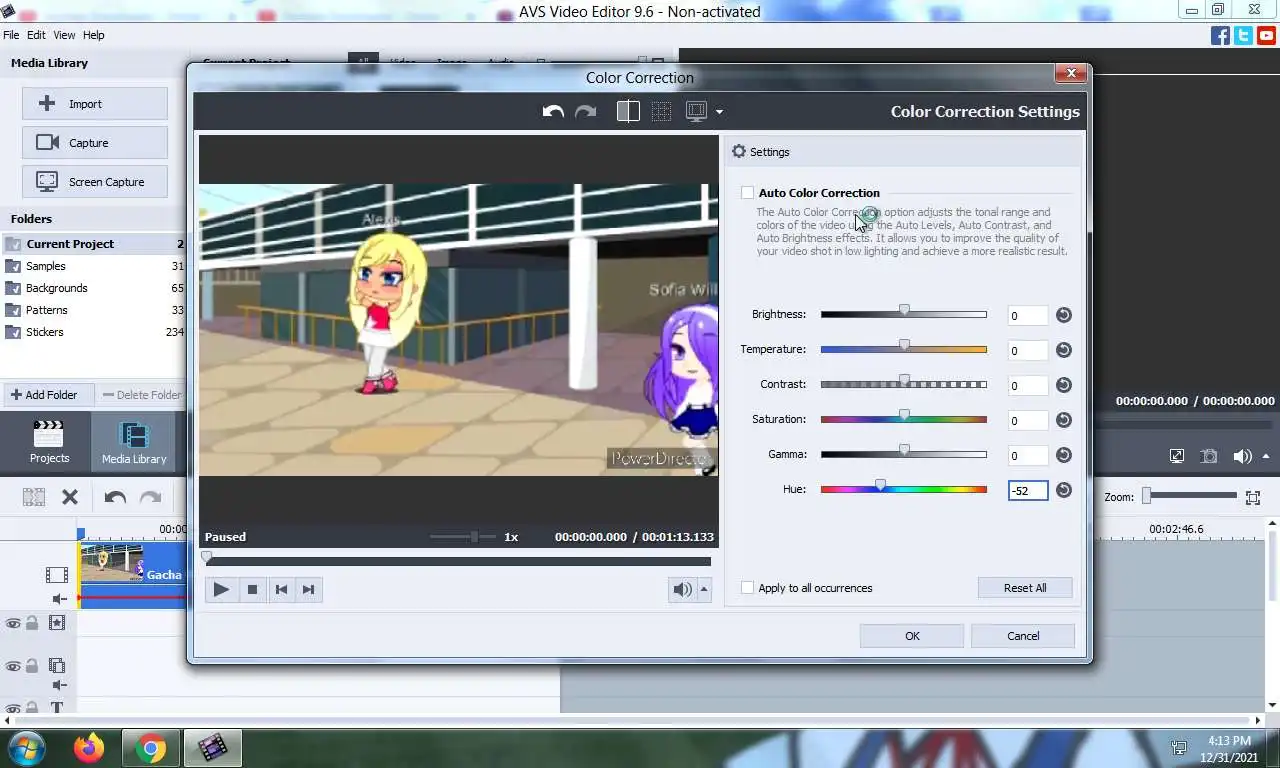Screen dimensions: 1280x768
Task: Step to next frame in preview
Action: [309, 589]
